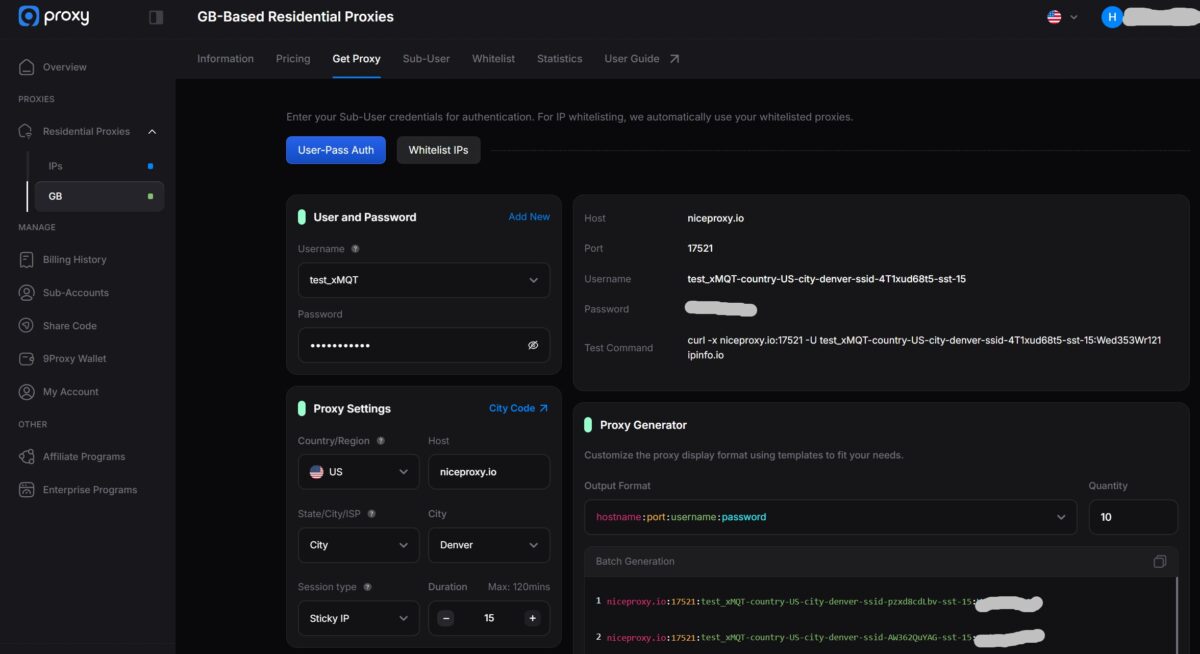Click the US flag language icon
This screenshot has height=654, width=1200.
click(x=1054, y=17)
